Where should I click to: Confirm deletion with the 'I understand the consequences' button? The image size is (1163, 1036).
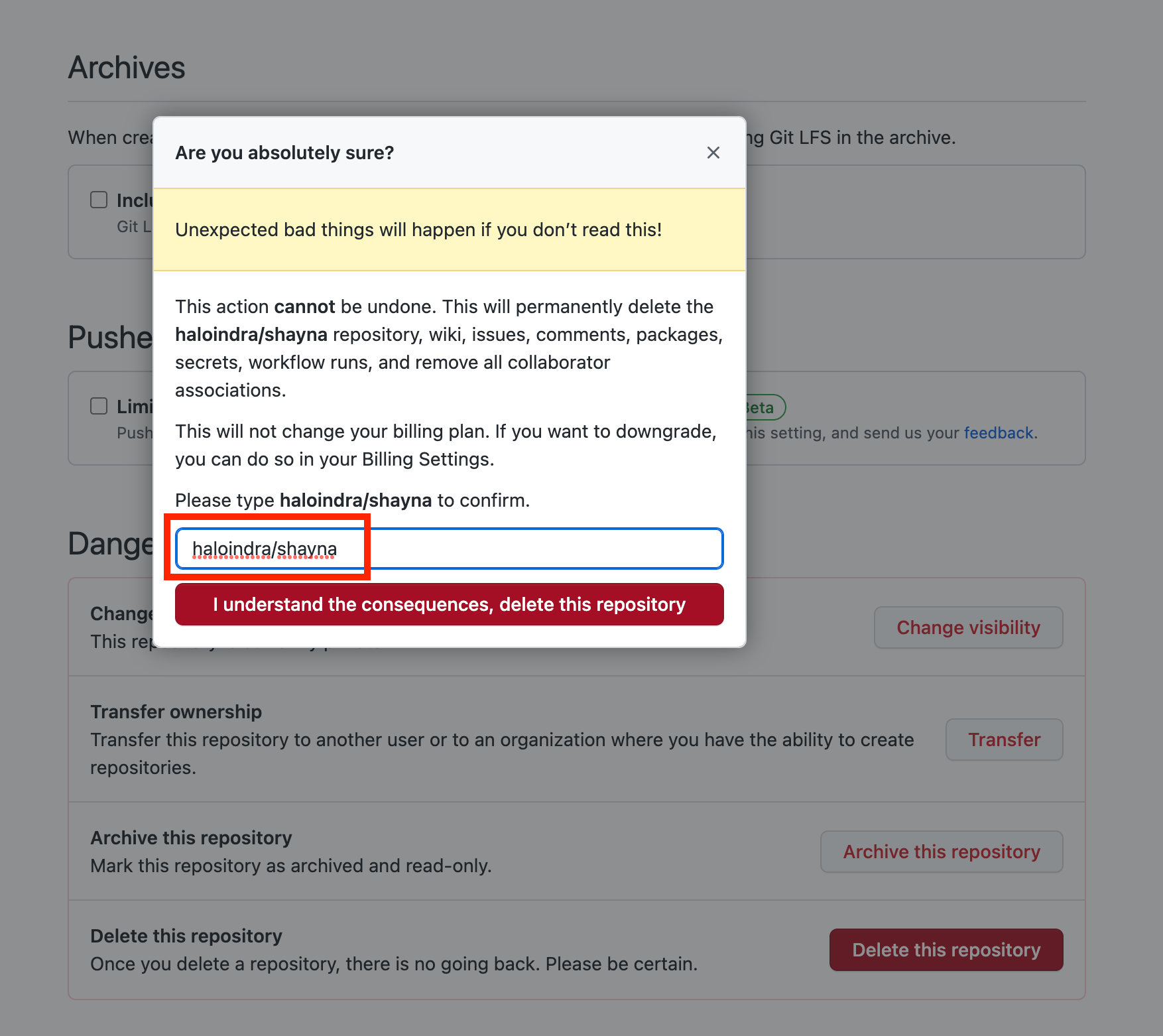tap(450, 604)
